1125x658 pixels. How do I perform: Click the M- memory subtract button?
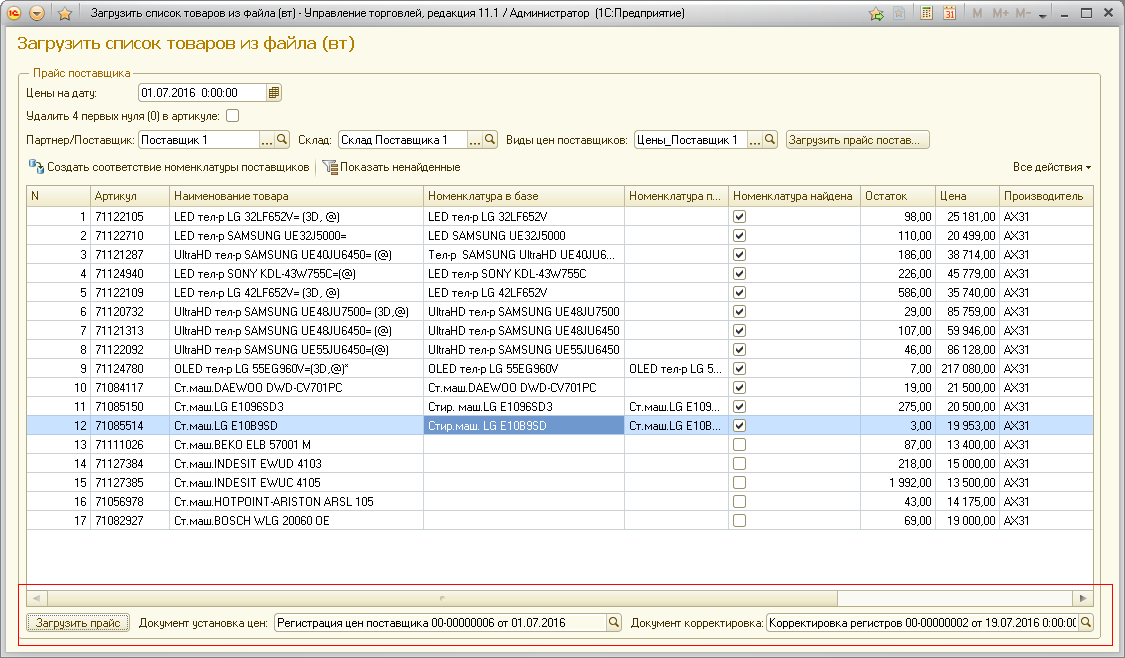(x=1023, y=13)
